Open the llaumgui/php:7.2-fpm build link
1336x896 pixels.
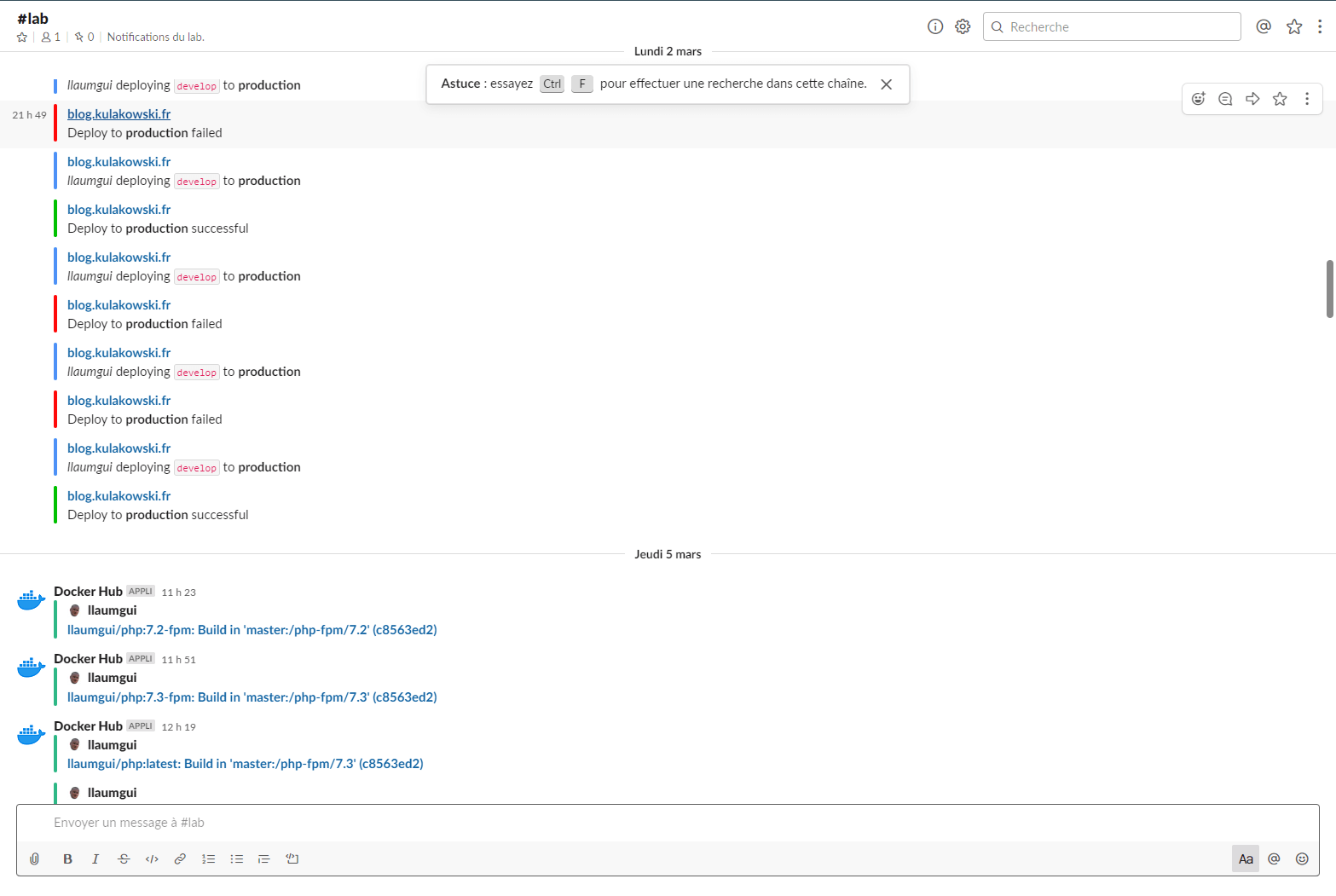252,630
